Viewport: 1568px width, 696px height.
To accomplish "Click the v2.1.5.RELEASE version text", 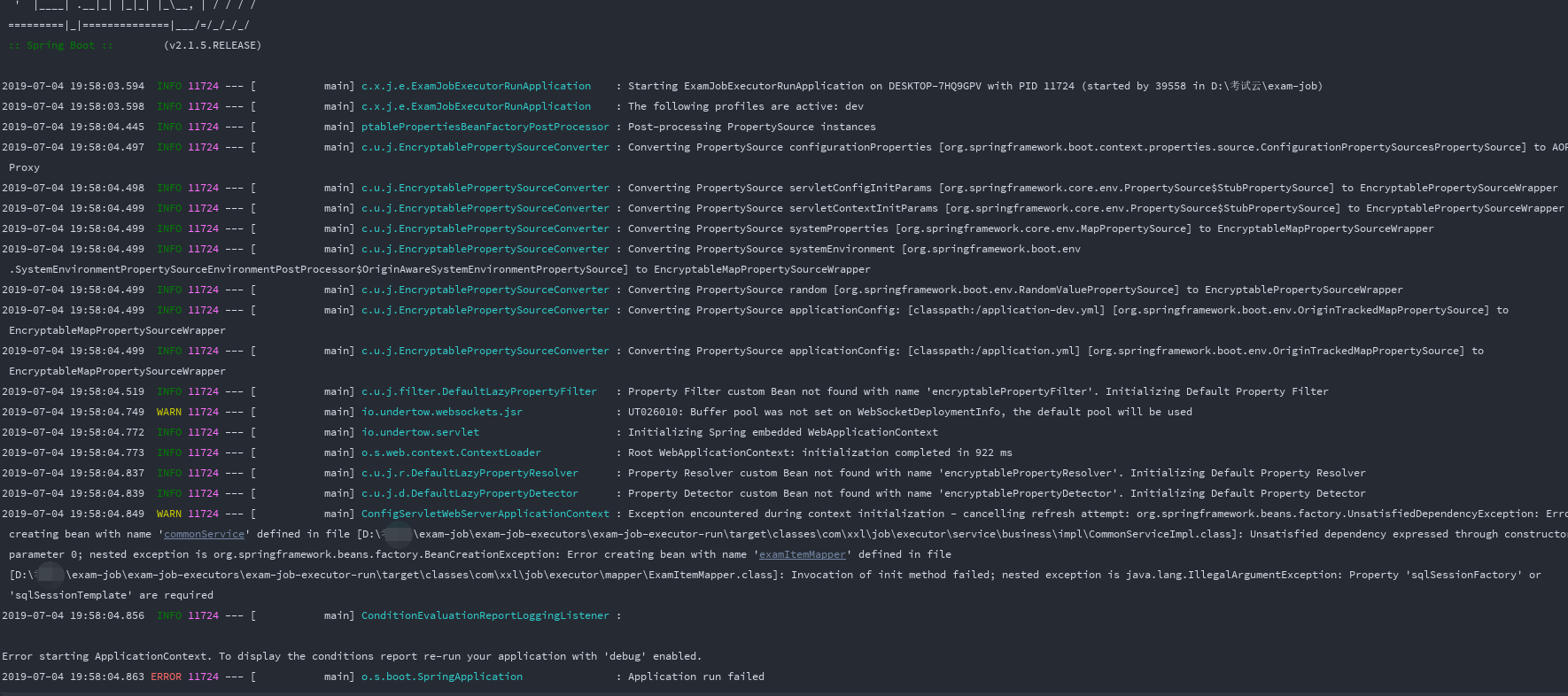I will pos(213,45).
